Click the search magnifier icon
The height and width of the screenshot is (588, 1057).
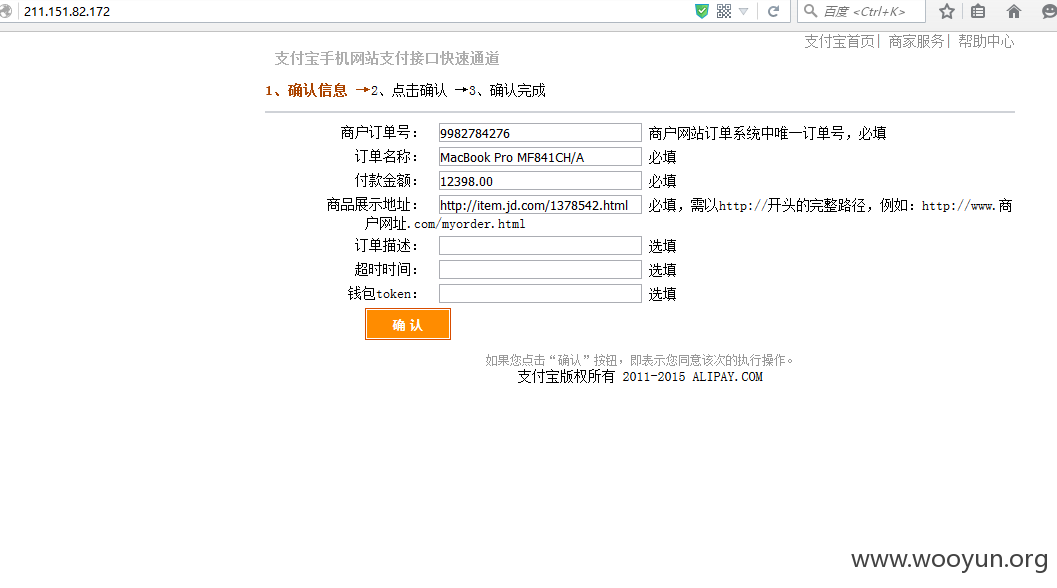tap(810, 11)
